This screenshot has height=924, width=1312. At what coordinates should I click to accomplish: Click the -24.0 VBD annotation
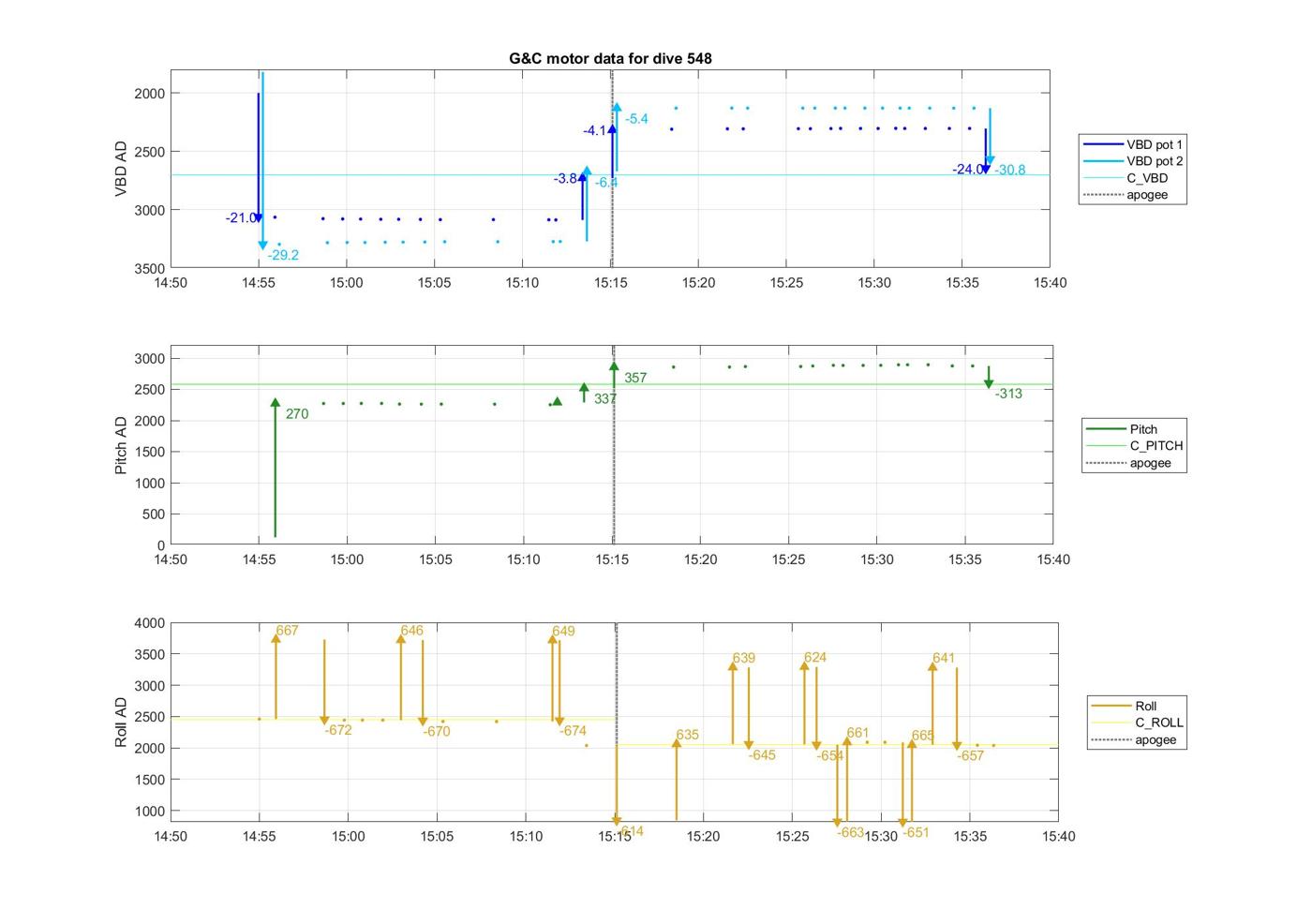pyautogui.click(x=968, y=170)
